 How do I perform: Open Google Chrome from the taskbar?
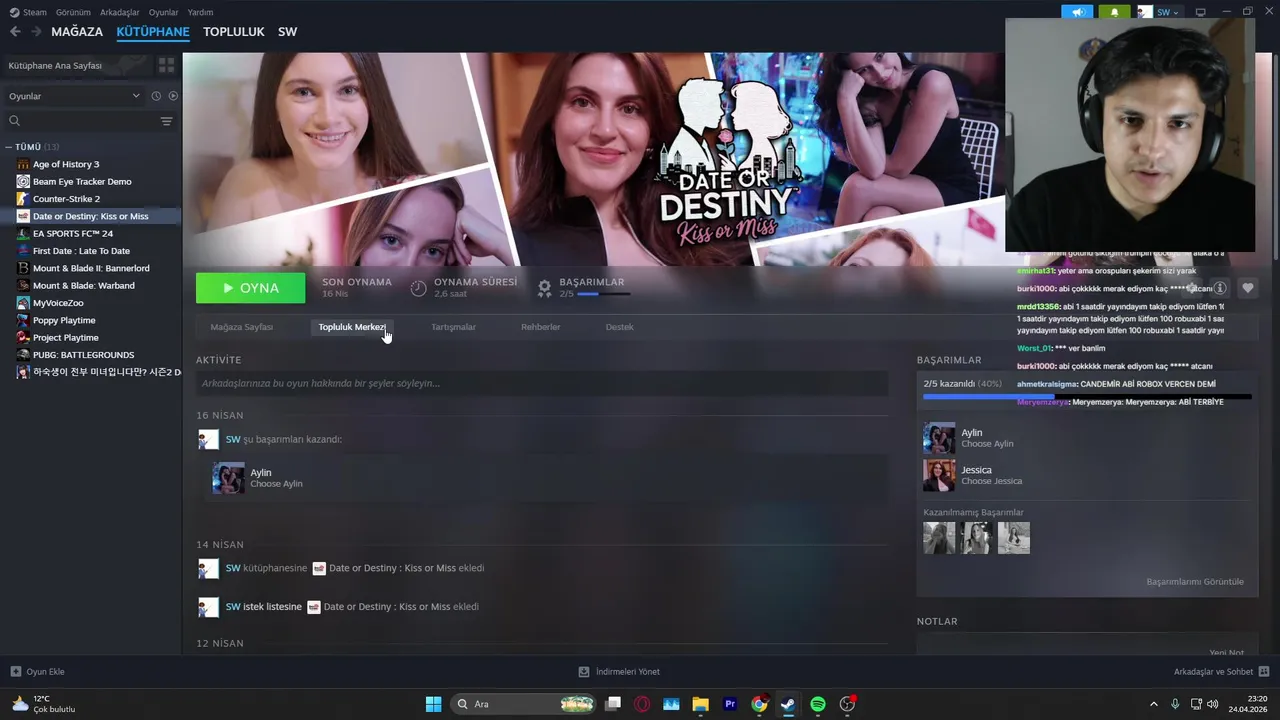point(759,704)
